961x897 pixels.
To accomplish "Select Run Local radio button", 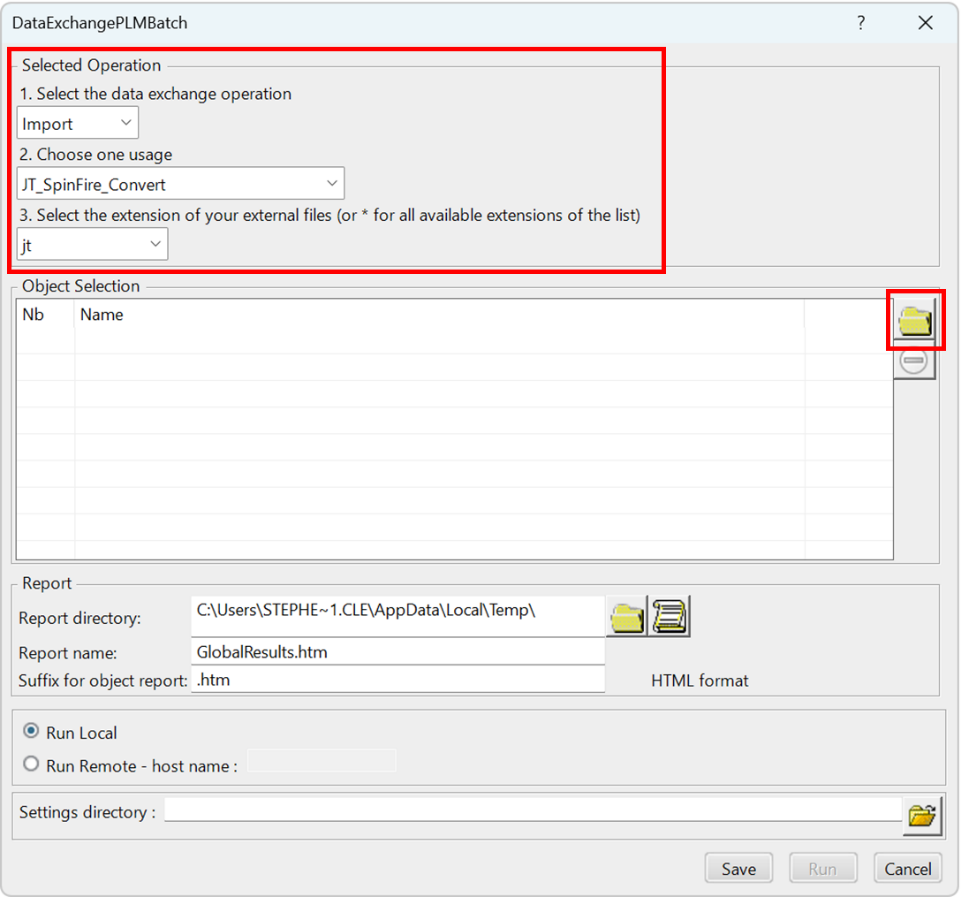I will coord(31,731).
